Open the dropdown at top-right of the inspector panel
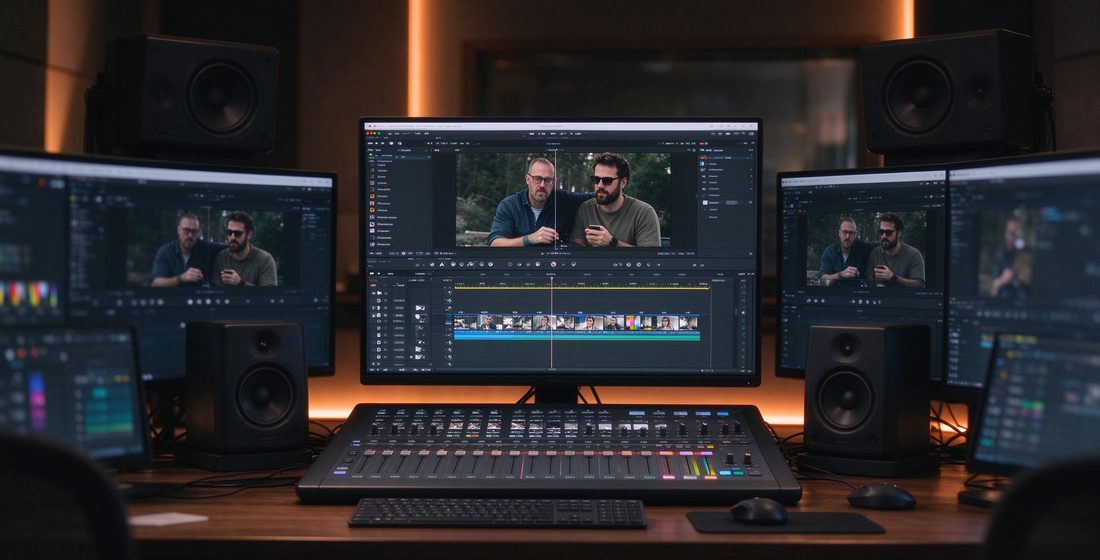 [751, 150]
